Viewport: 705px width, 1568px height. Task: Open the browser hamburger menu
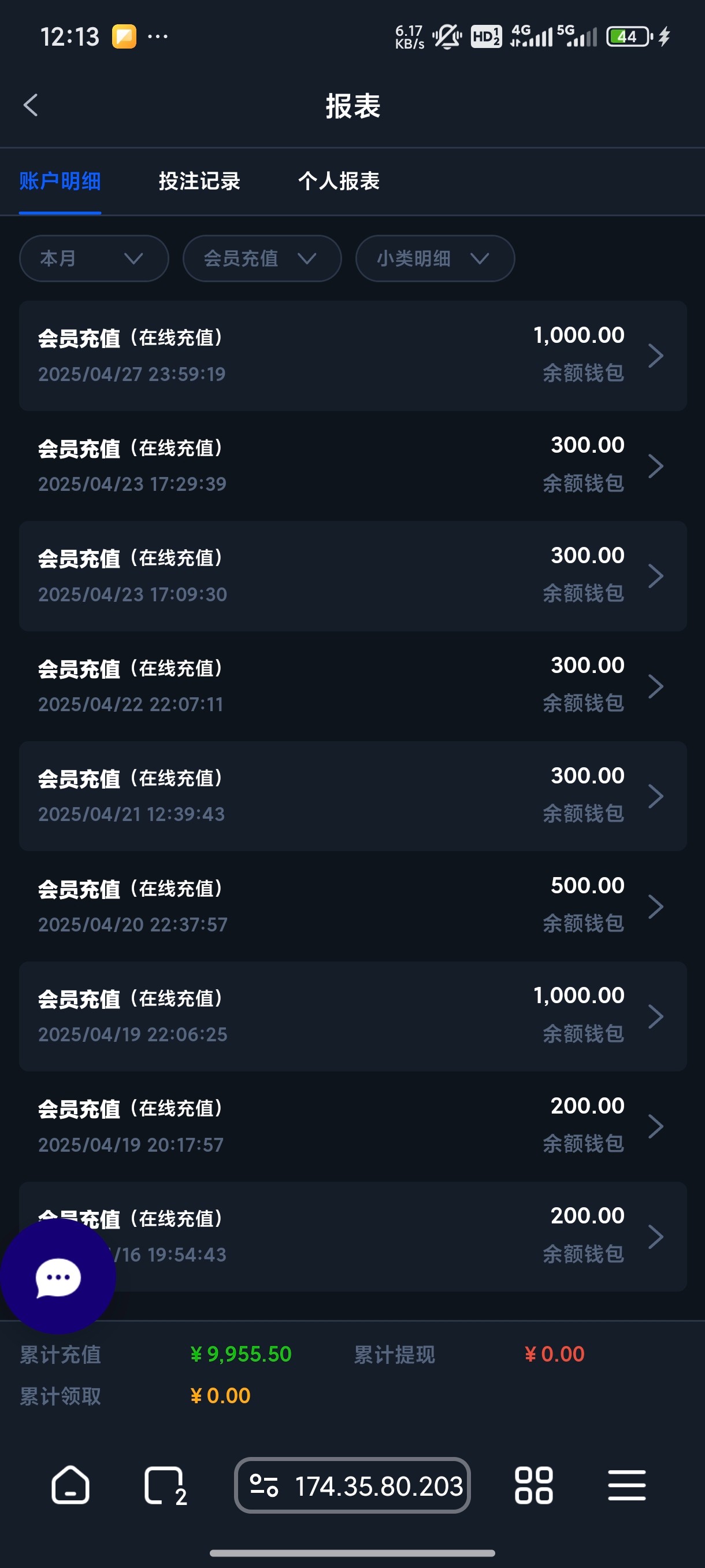click(x=626, y=1485)
